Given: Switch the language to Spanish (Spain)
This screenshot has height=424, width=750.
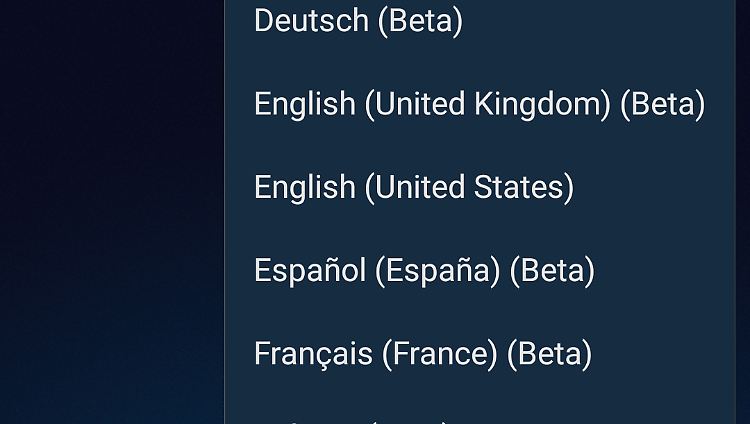Looking at the screenshot, I should [x=424, y=270].
